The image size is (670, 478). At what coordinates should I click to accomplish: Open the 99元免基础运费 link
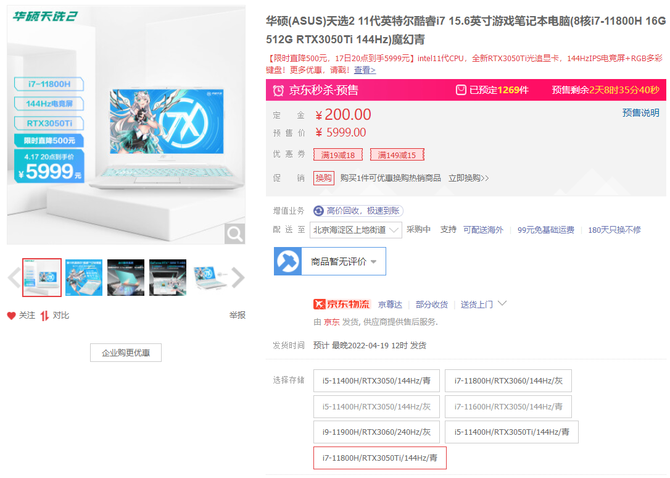(546, 230)
